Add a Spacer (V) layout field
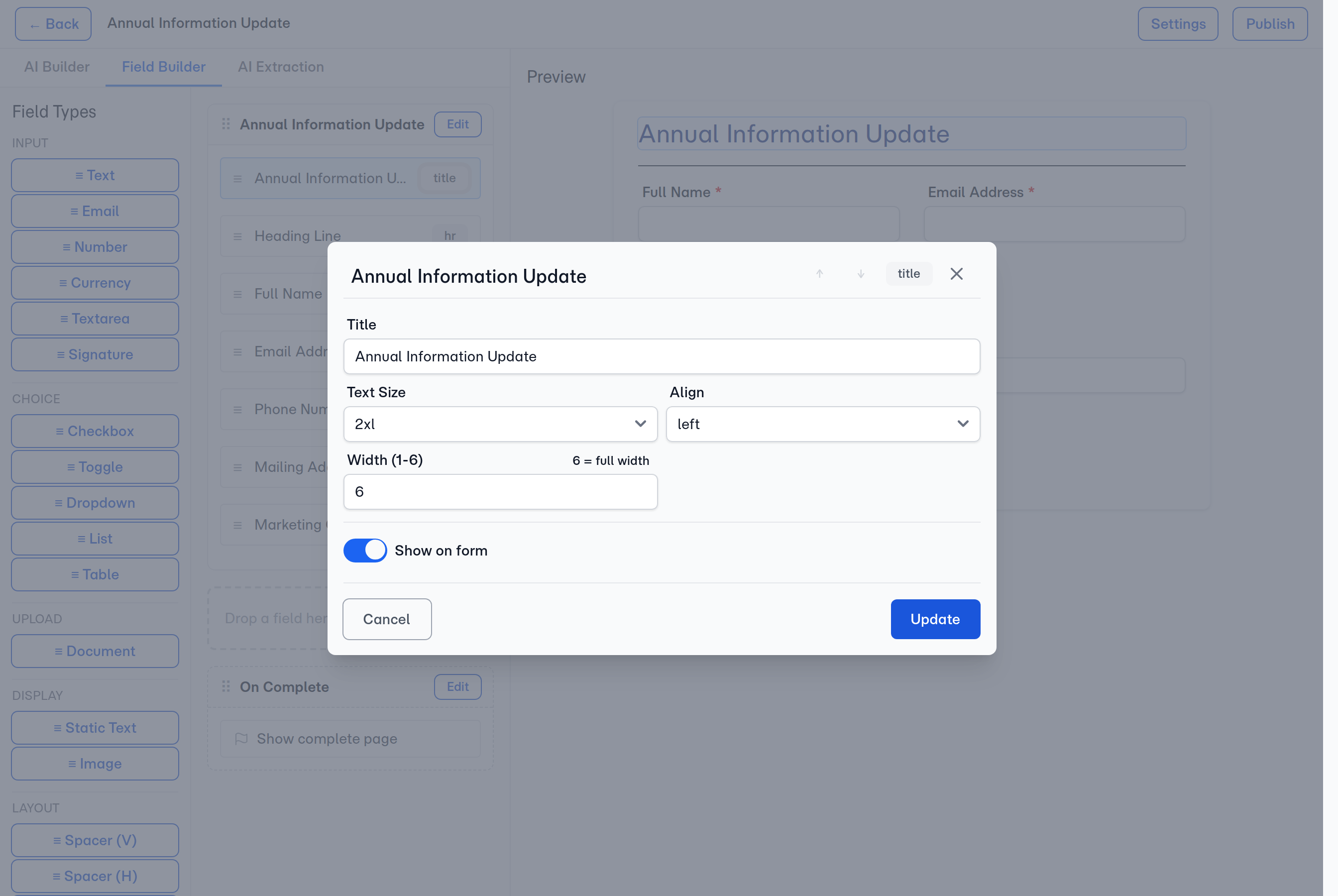Image resolution: width=1338 pixels, height=896 pixels. tap(95, 840)
